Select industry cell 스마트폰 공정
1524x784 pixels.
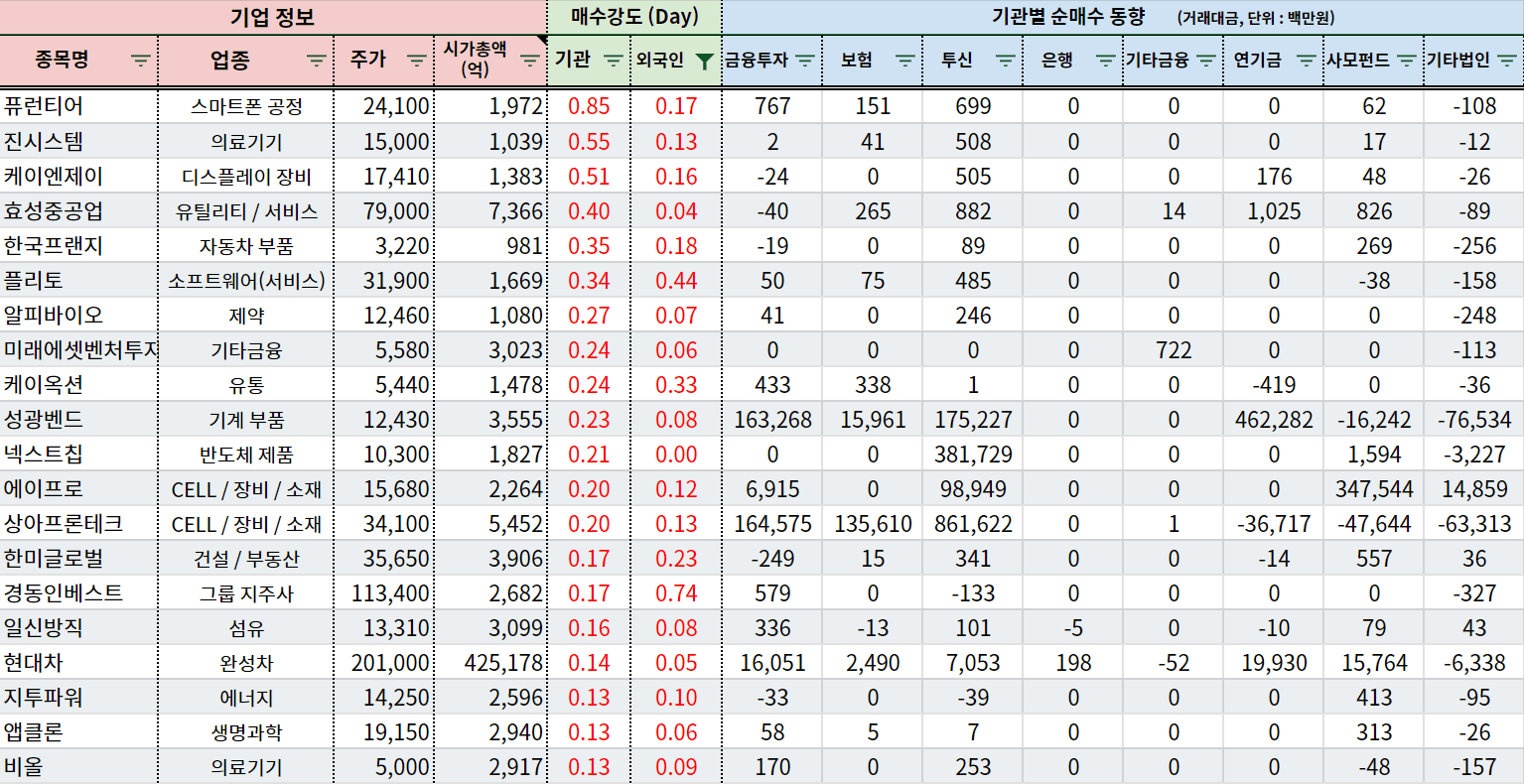coord(246,106)
